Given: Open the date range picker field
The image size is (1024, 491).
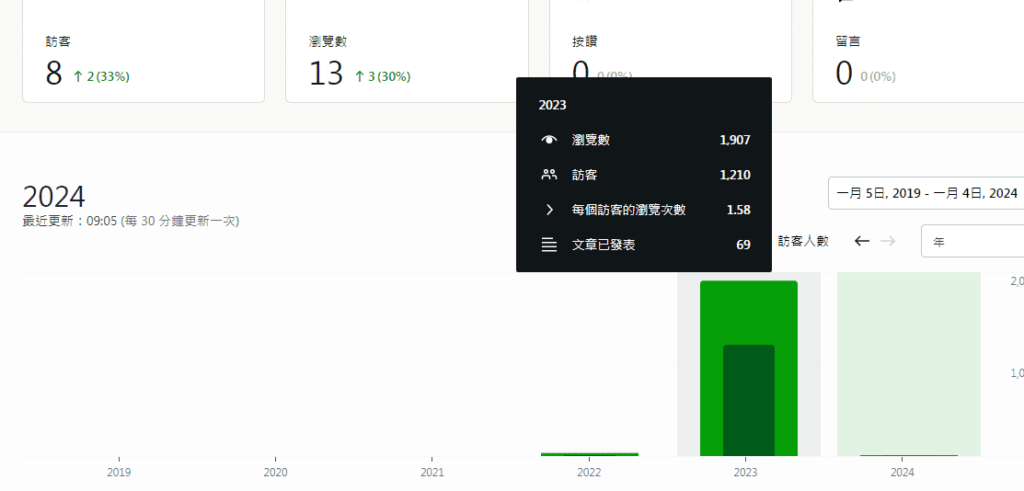Looking at the screenshot, I should coord(925,193).
